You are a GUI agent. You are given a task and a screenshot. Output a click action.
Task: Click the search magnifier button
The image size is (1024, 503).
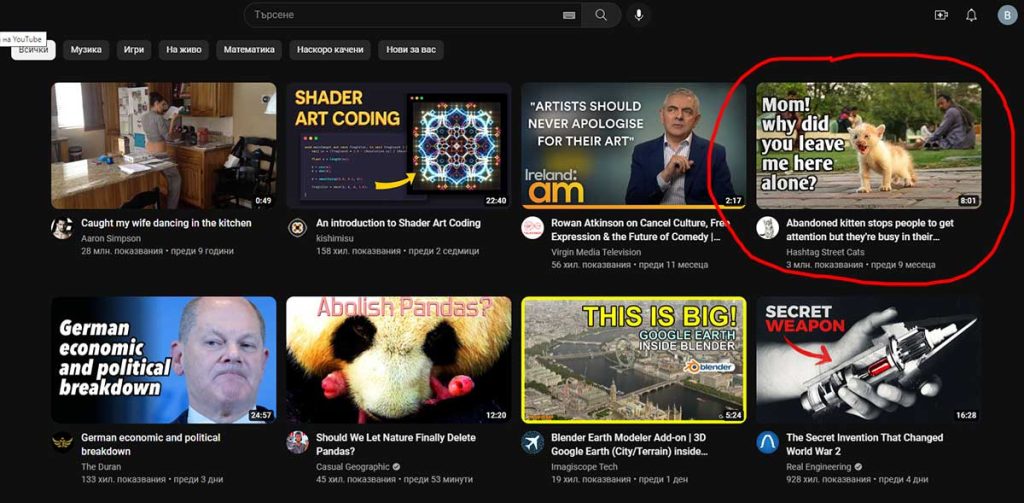click(600, 15)
